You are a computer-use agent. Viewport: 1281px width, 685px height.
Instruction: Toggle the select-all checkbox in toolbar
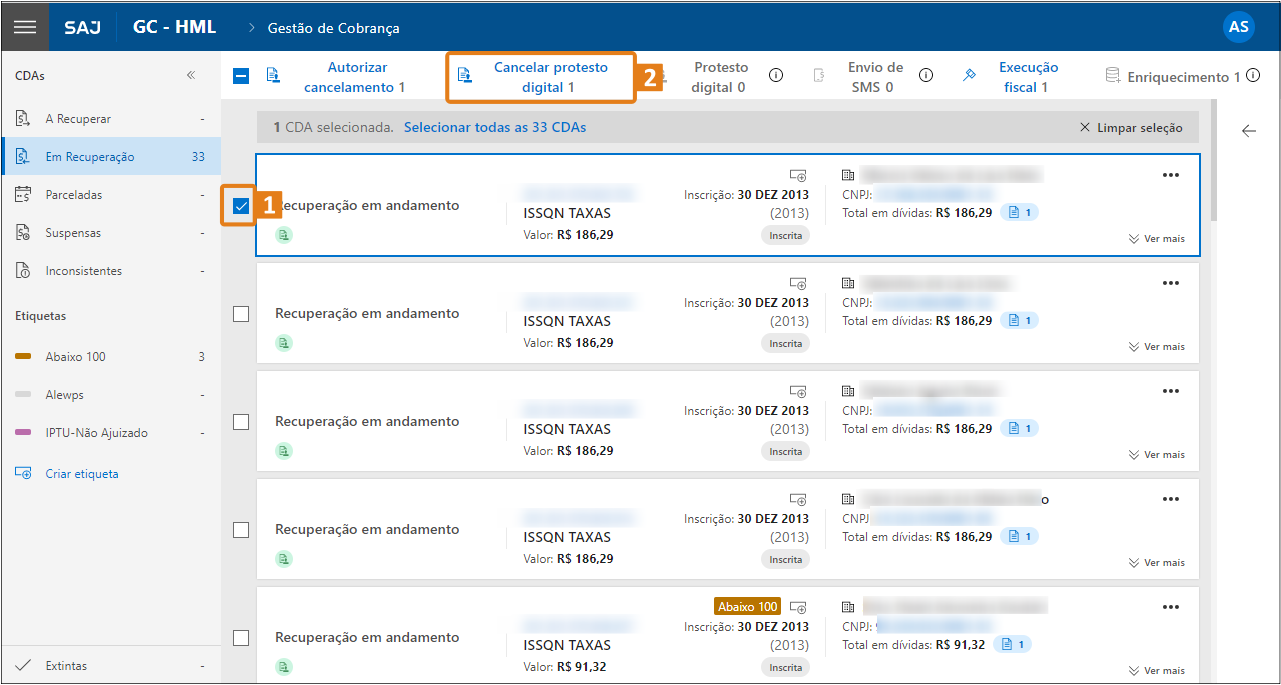coord(241,76)
